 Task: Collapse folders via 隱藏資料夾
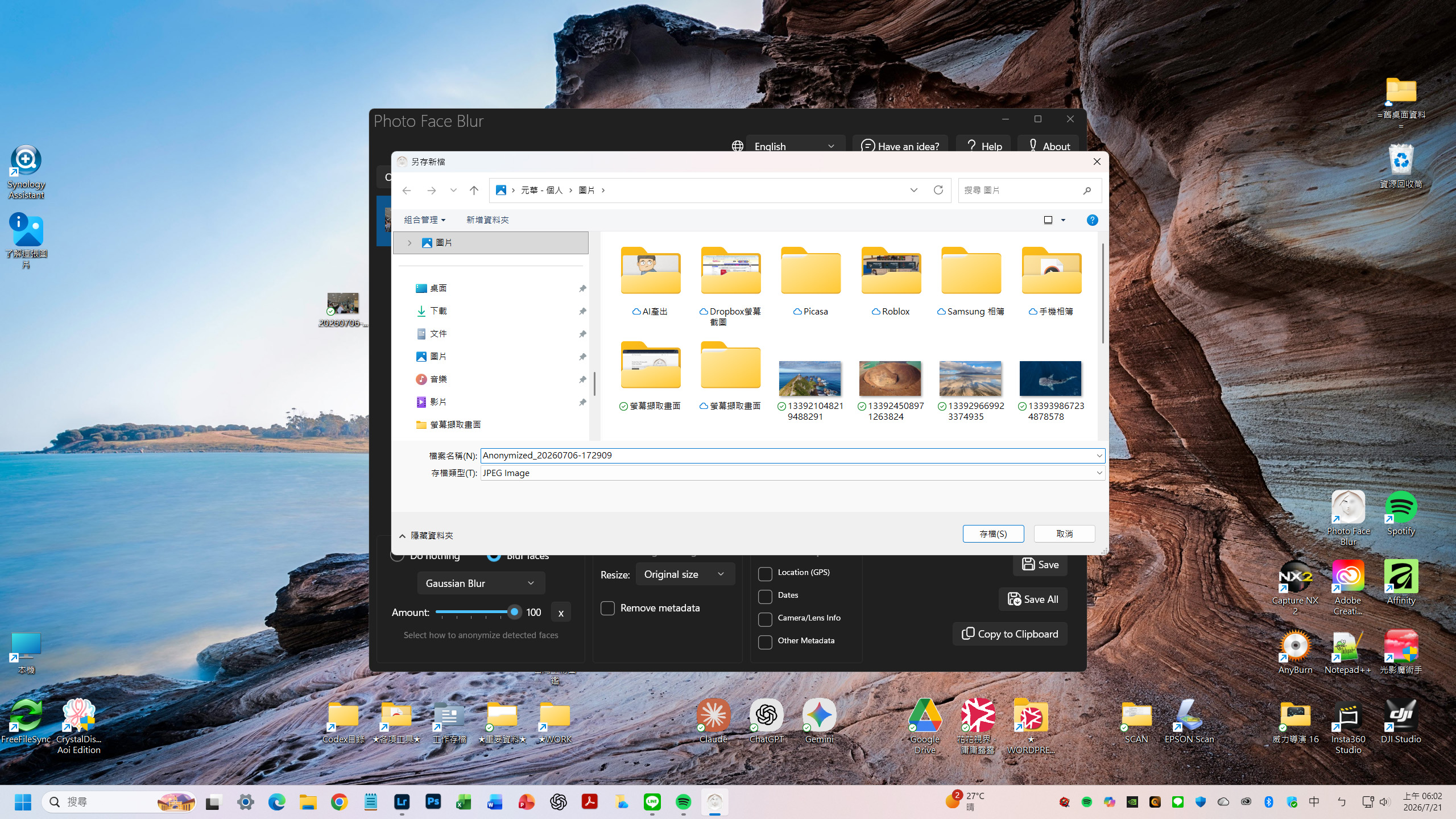(x=426, y=536)
